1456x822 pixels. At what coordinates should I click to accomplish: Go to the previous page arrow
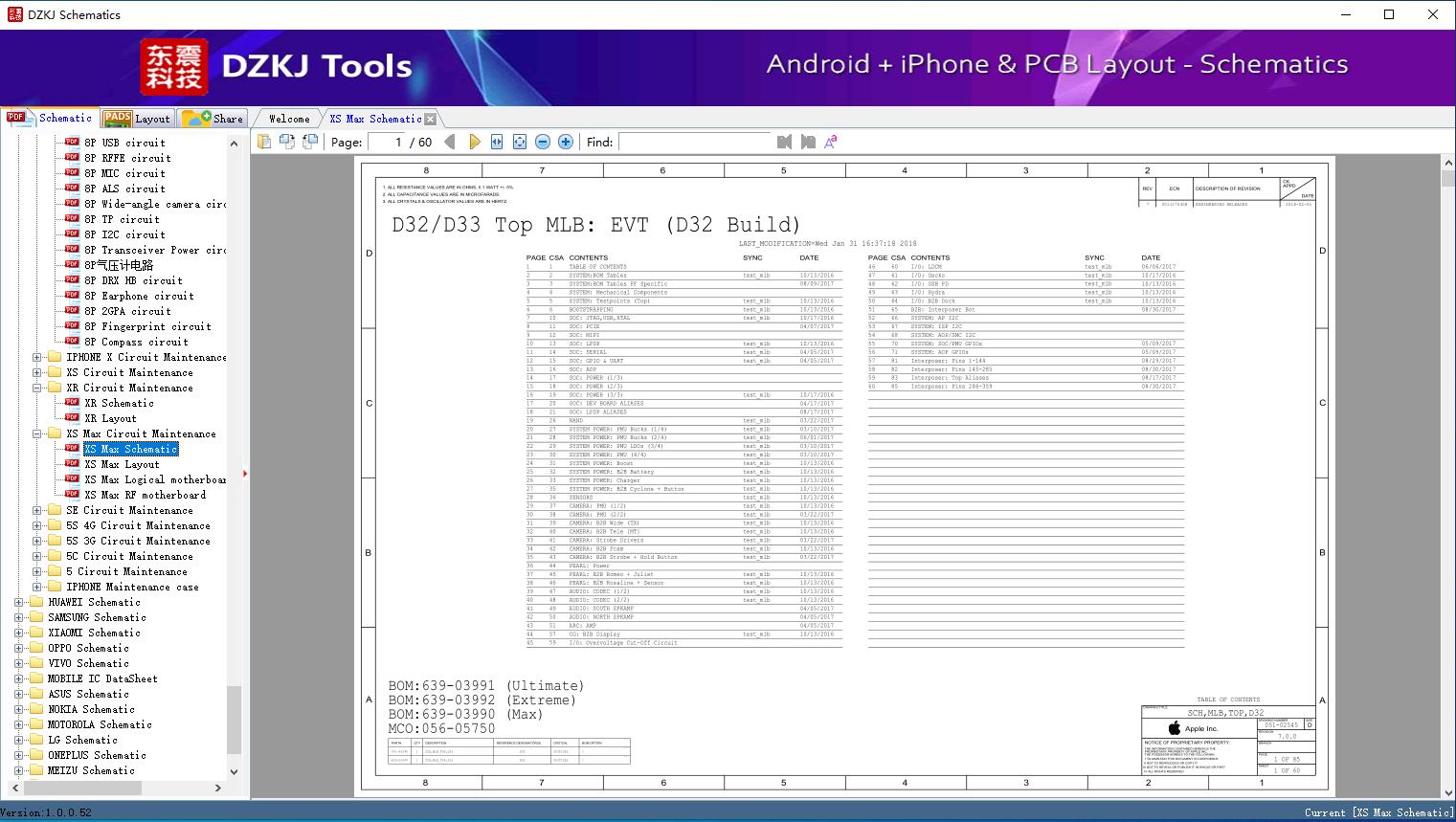tap(450, 142)
